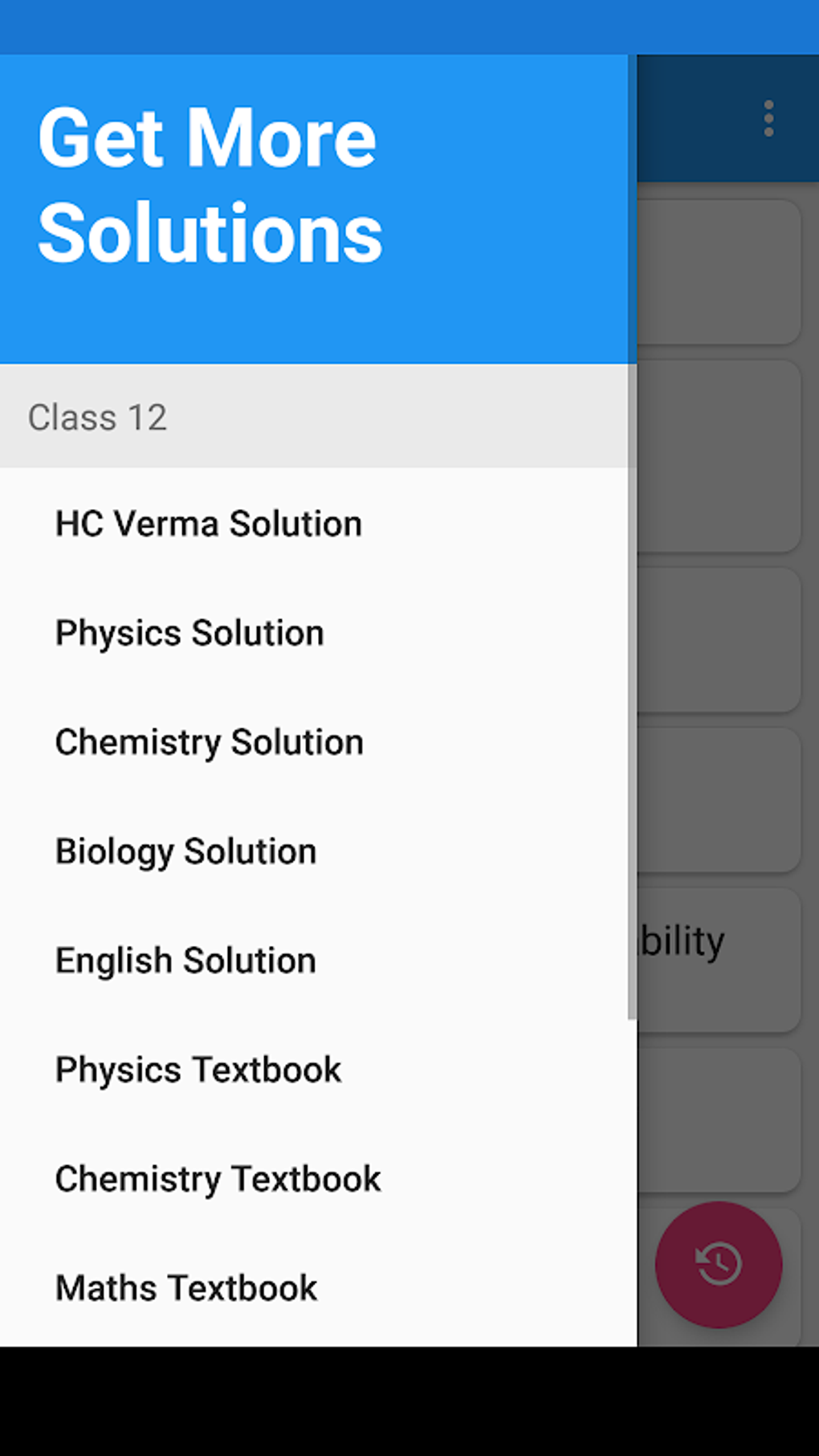Select Chemistry Textbook

tap(218, 1179)
